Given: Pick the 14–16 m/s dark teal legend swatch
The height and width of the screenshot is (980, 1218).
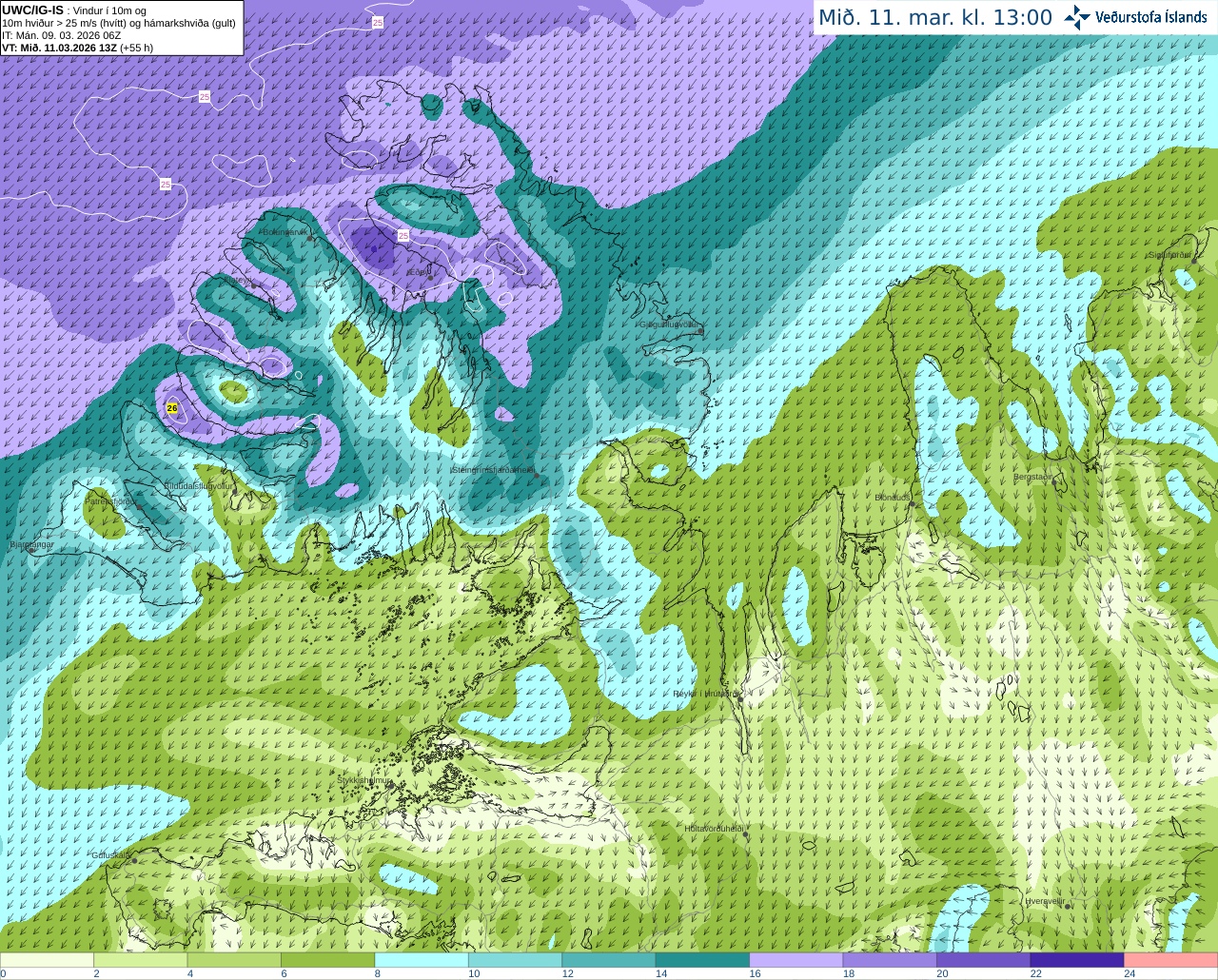Looking at the screenshot, I should [x=703, y=960].
